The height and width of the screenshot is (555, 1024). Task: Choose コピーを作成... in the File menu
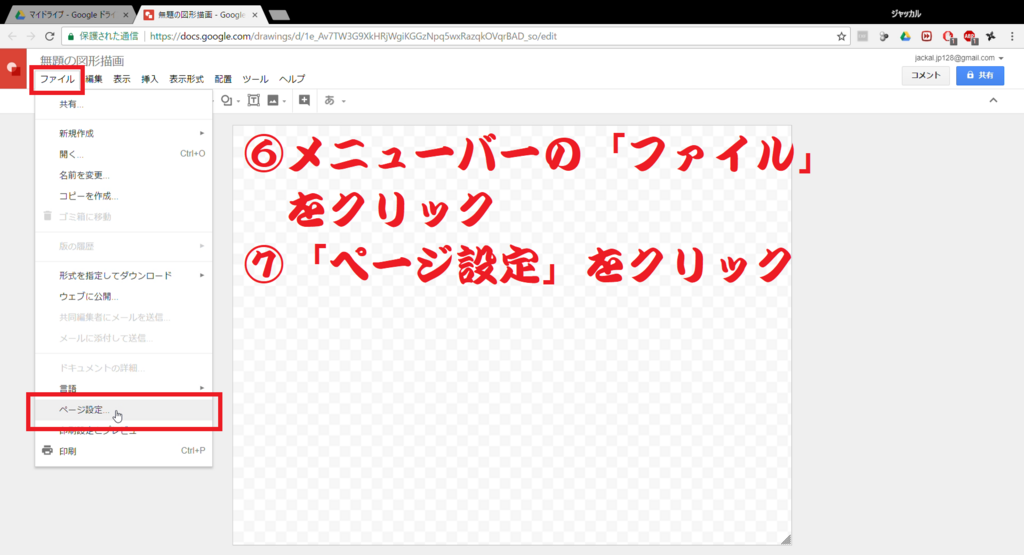pos(123,196)
